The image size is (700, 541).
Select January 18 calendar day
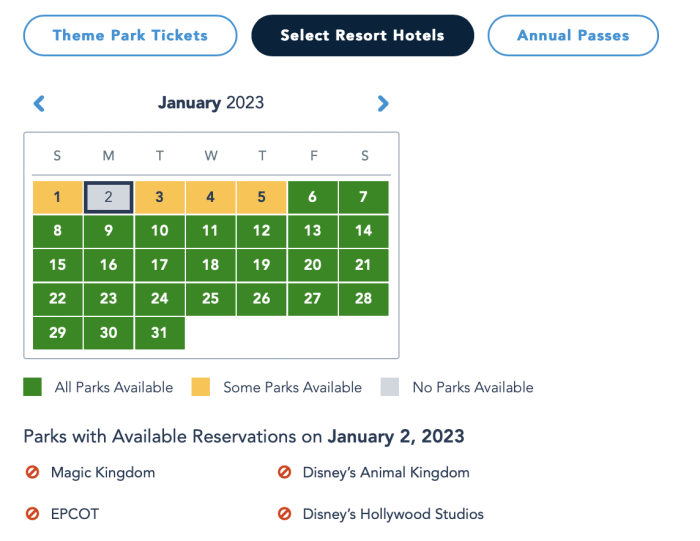click(x=210, y=265)
